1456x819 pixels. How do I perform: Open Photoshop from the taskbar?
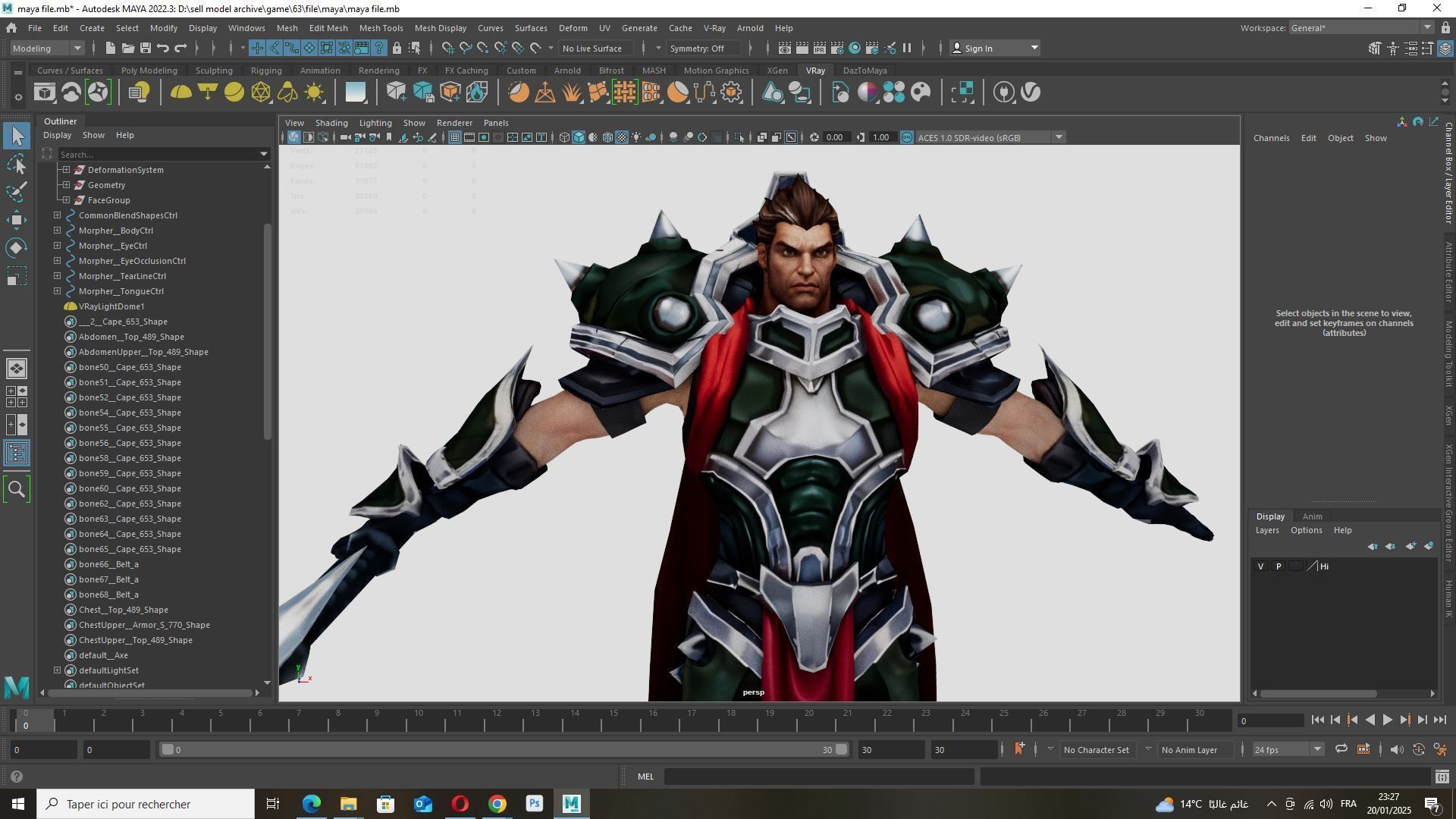click(x=535, y=804)
